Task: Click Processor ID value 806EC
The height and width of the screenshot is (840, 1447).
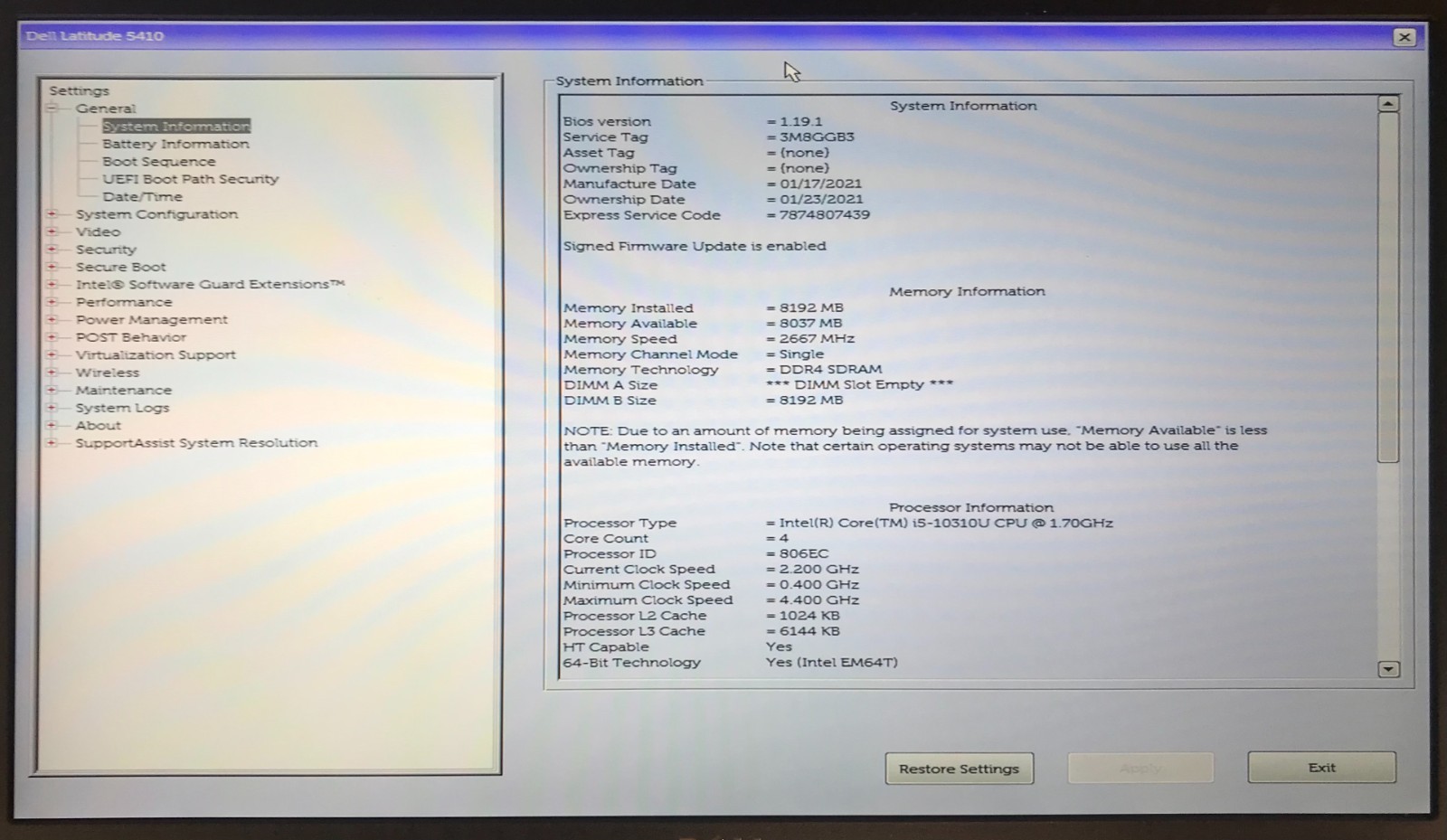Action: pyautogui.click(x=804, y=553)
